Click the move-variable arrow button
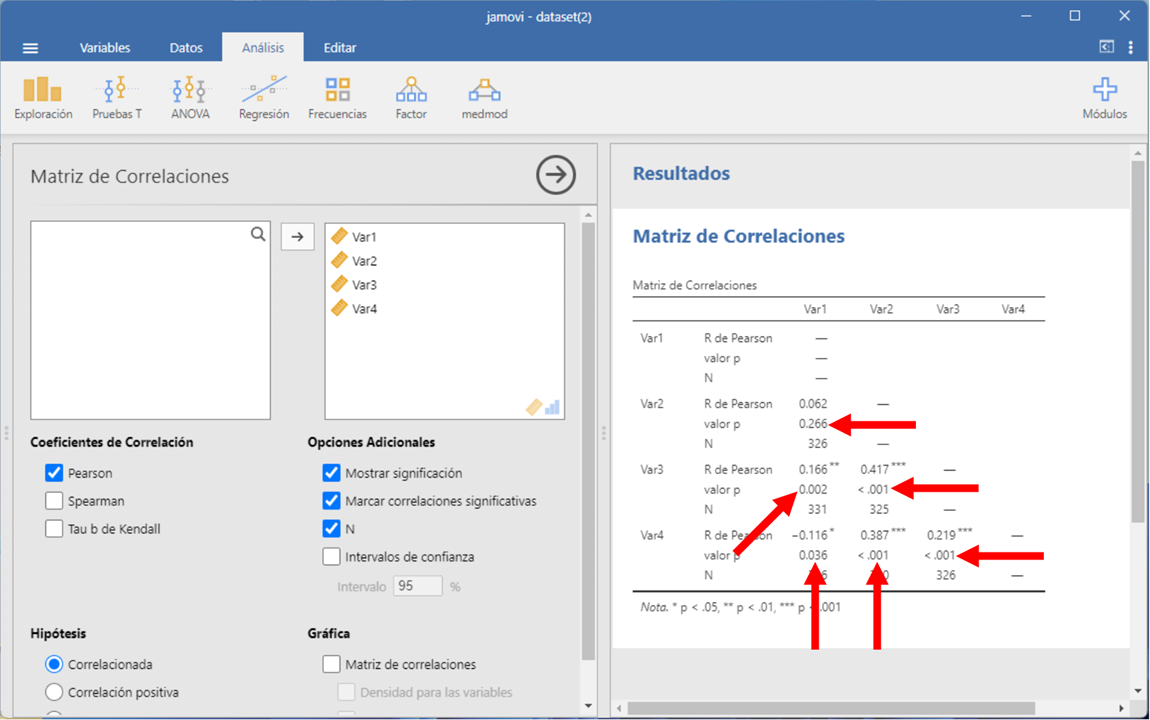Image resolution: width=1150 pixels, height=720 pixels. [x=297, y=237]
